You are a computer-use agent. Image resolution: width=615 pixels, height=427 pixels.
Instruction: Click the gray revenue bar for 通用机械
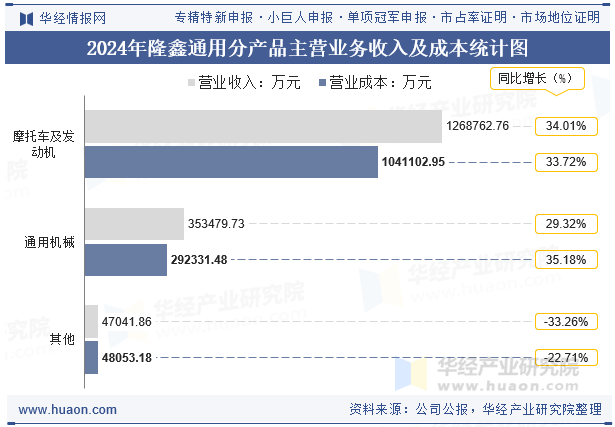coord(135,224)
